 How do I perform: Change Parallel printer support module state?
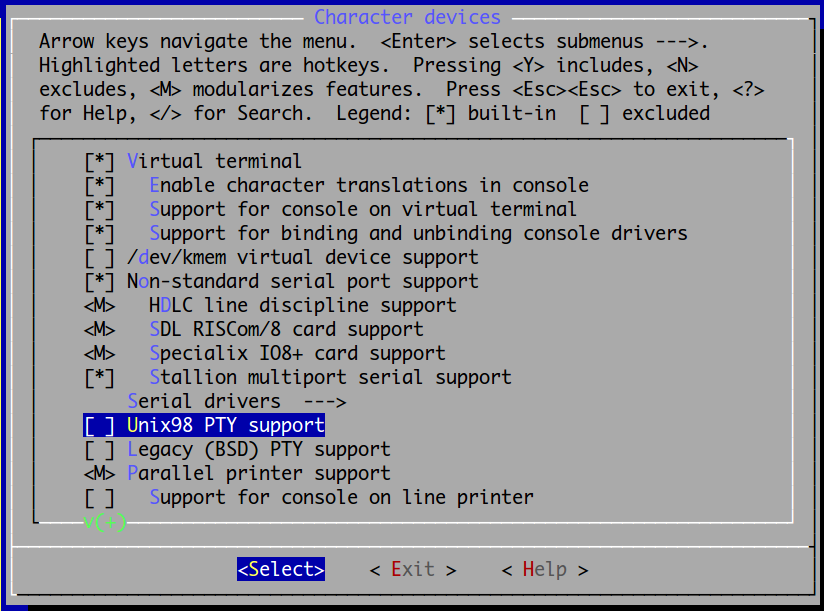(x=99, y=474)
